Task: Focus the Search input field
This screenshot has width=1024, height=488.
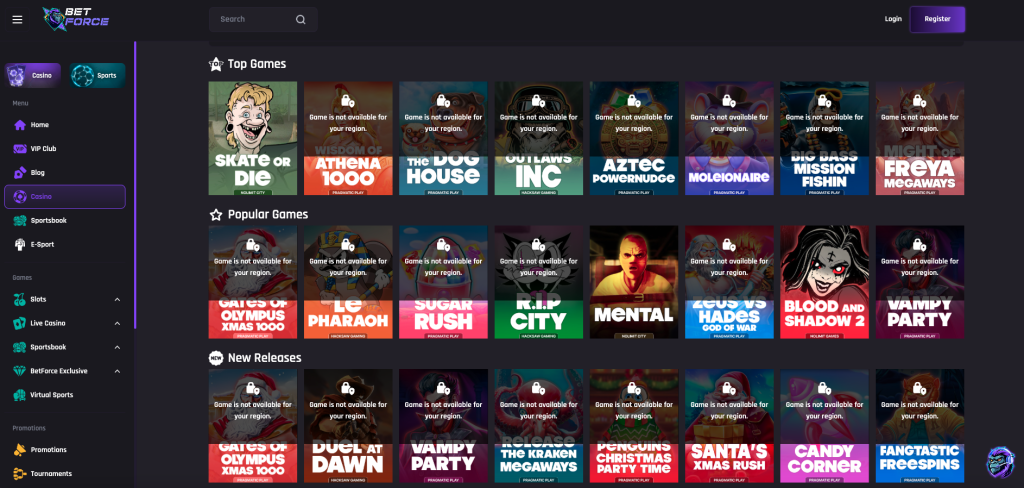Action: [263, 20]
